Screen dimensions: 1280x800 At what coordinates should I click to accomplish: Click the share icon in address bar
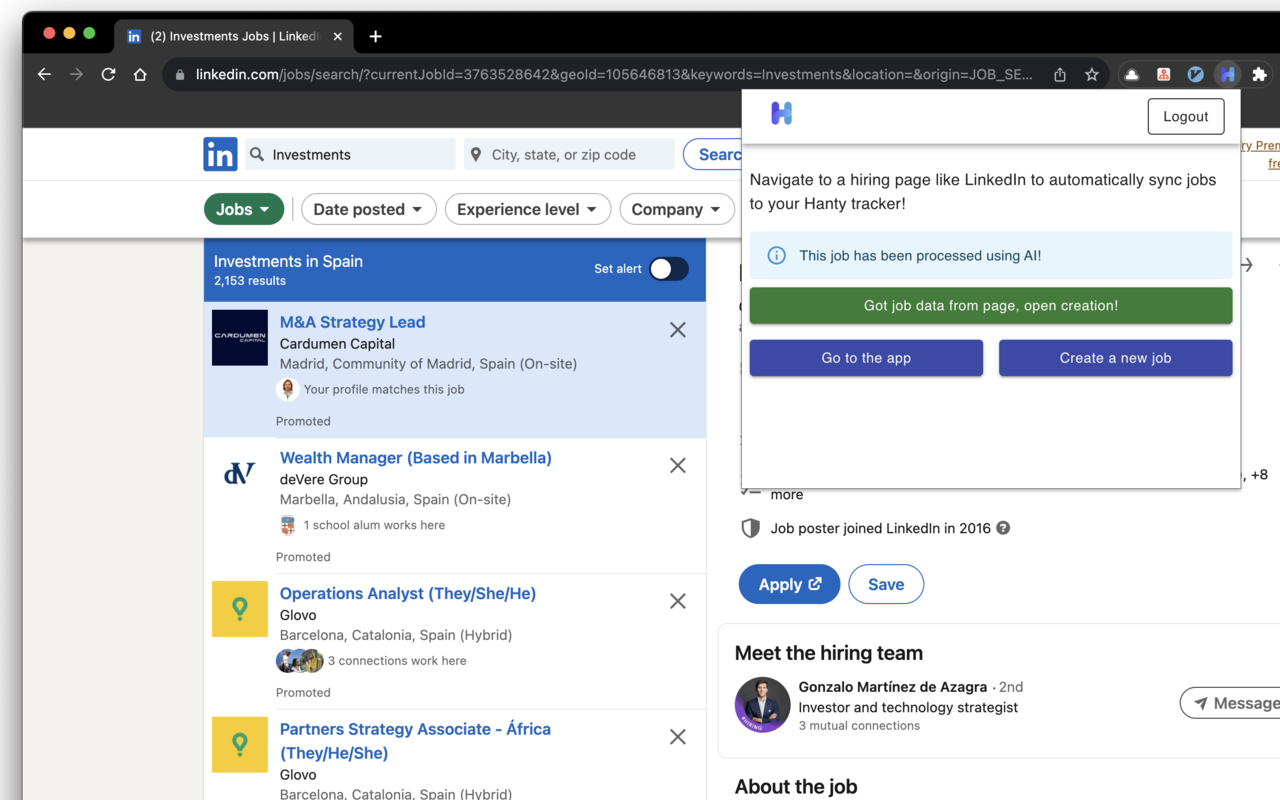(1060, 74)
